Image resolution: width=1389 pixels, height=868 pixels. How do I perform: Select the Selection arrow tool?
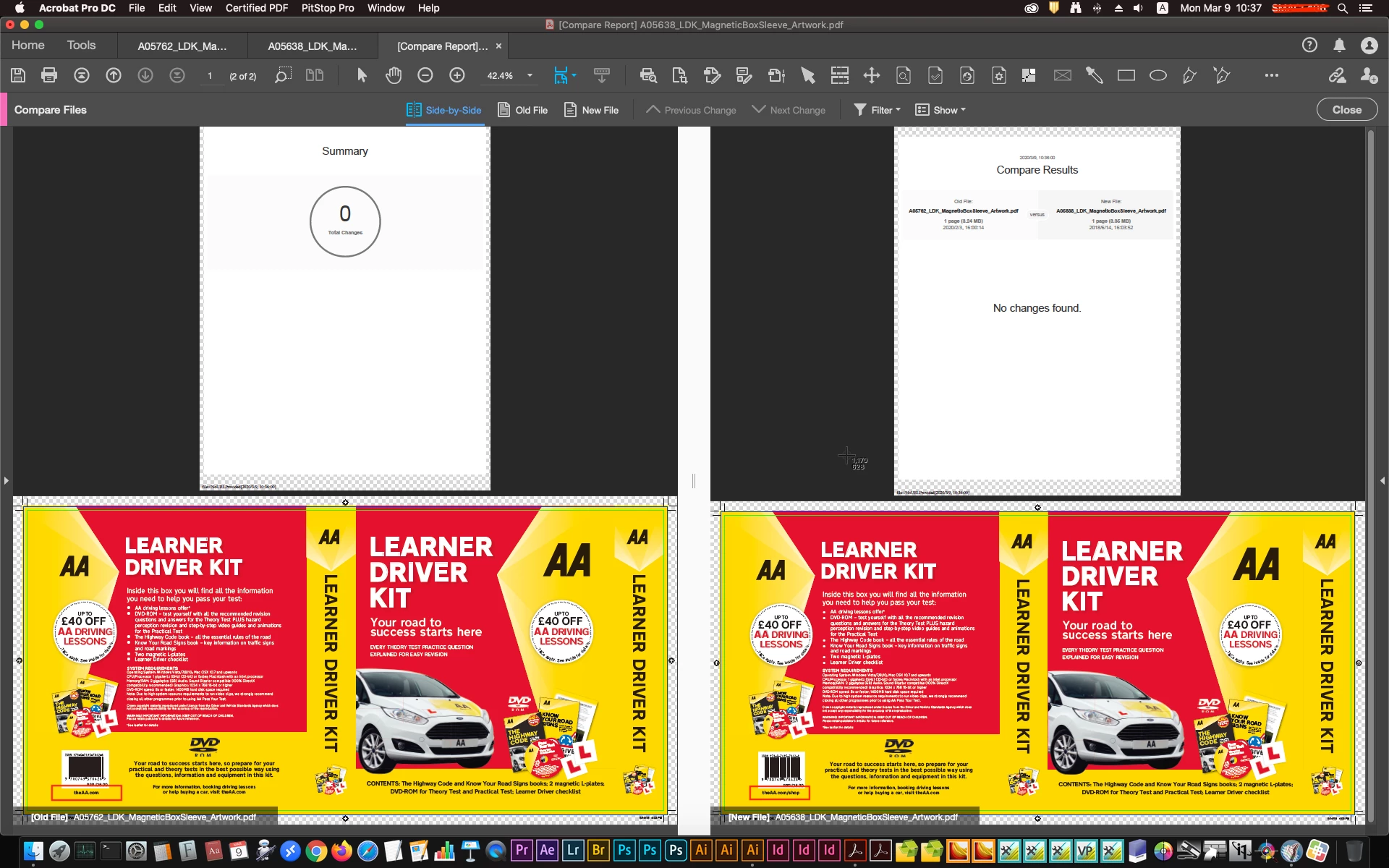[362, 75]
